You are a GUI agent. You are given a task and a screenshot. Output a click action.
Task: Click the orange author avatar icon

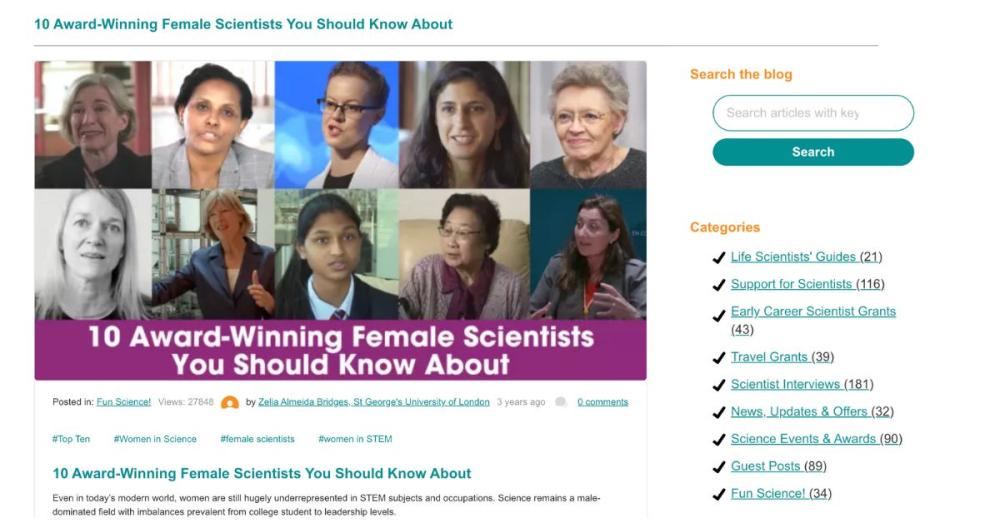pos(230,402)
